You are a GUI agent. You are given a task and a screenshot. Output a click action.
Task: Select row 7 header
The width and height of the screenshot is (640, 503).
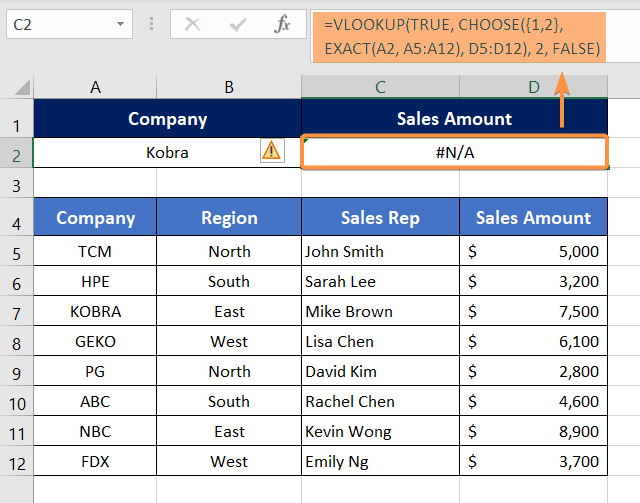pos(16,311)
